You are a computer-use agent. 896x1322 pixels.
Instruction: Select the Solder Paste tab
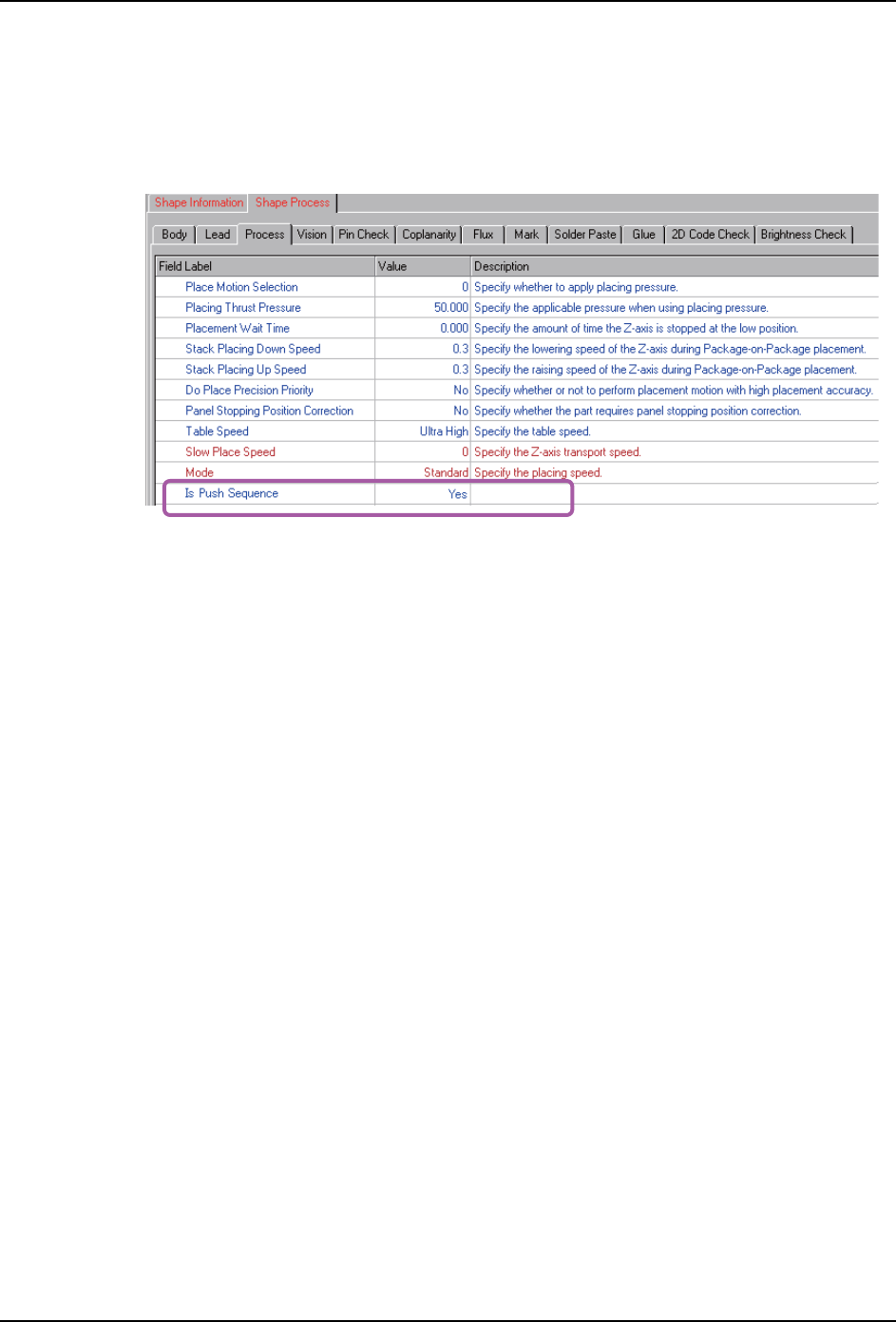(x=585, y=235)
